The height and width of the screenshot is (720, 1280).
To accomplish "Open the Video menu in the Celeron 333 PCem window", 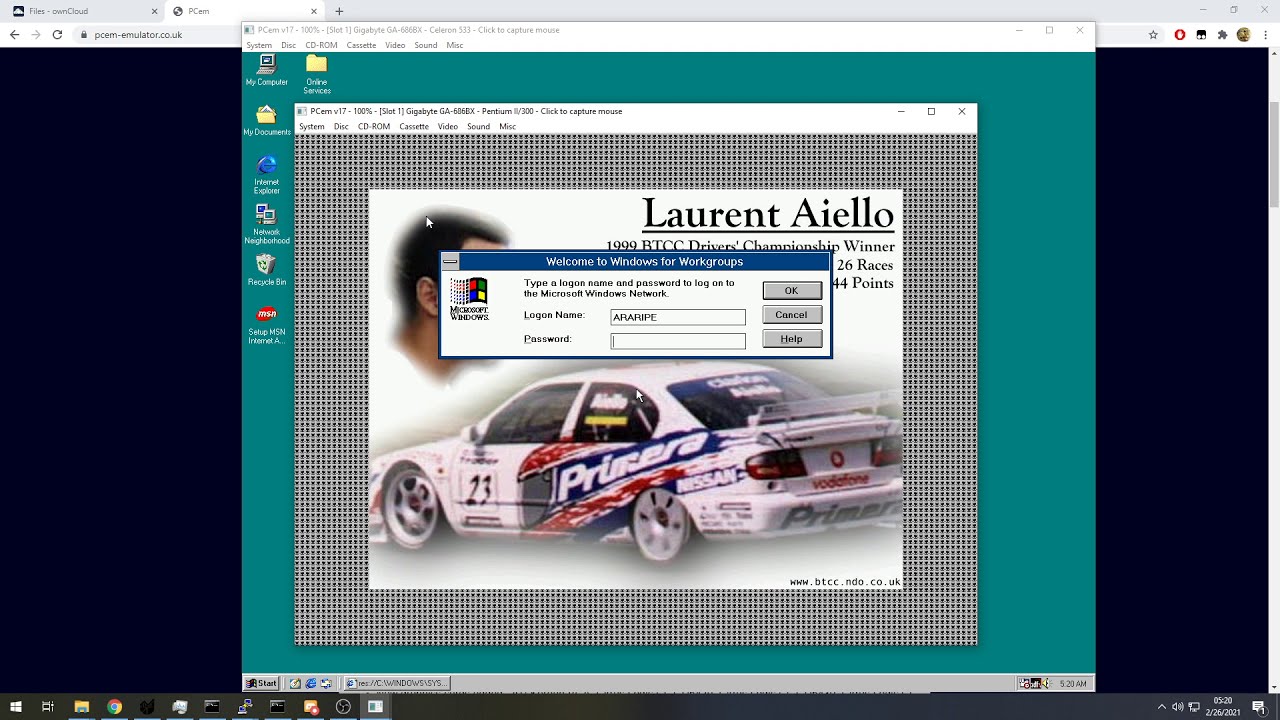I will click(x=395, y=45).
